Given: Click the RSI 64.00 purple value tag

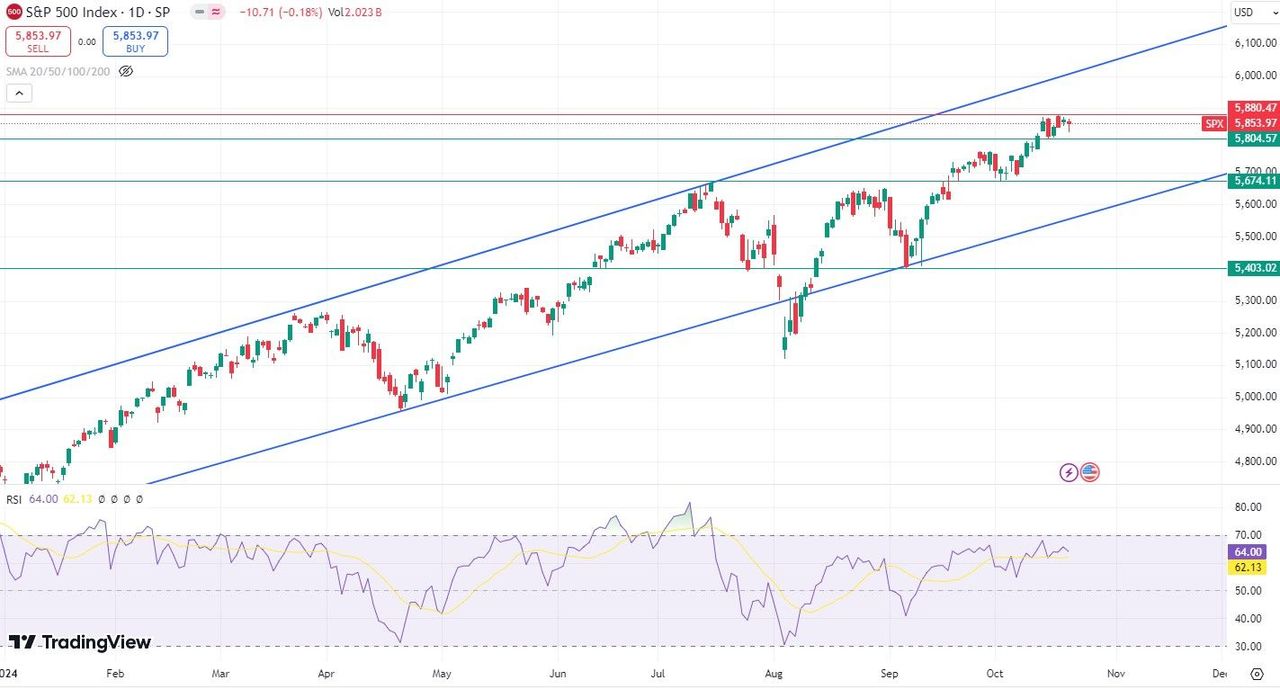Looking at the screenshot, I should 1250,551.
